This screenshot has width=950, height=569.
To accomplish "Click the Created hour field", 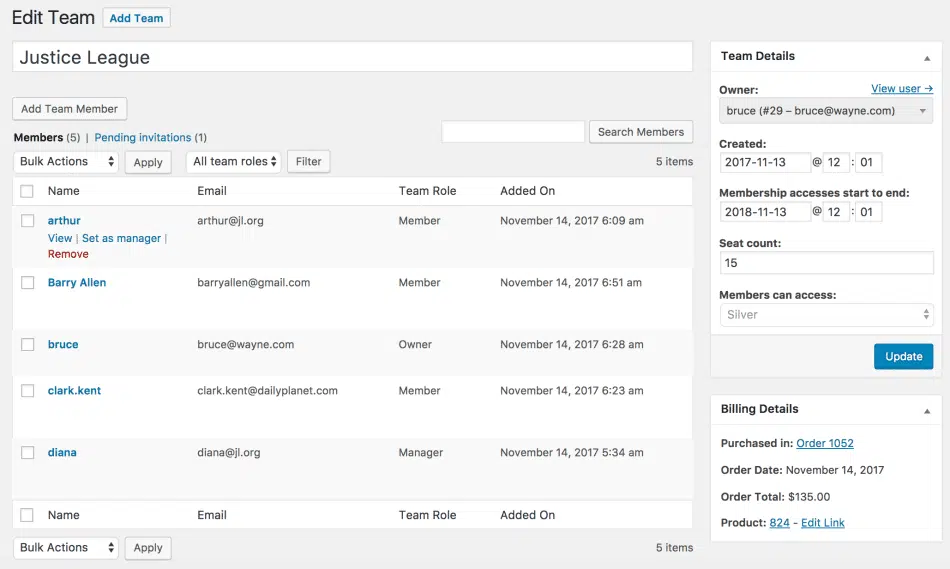I will [x=835, y=162].
